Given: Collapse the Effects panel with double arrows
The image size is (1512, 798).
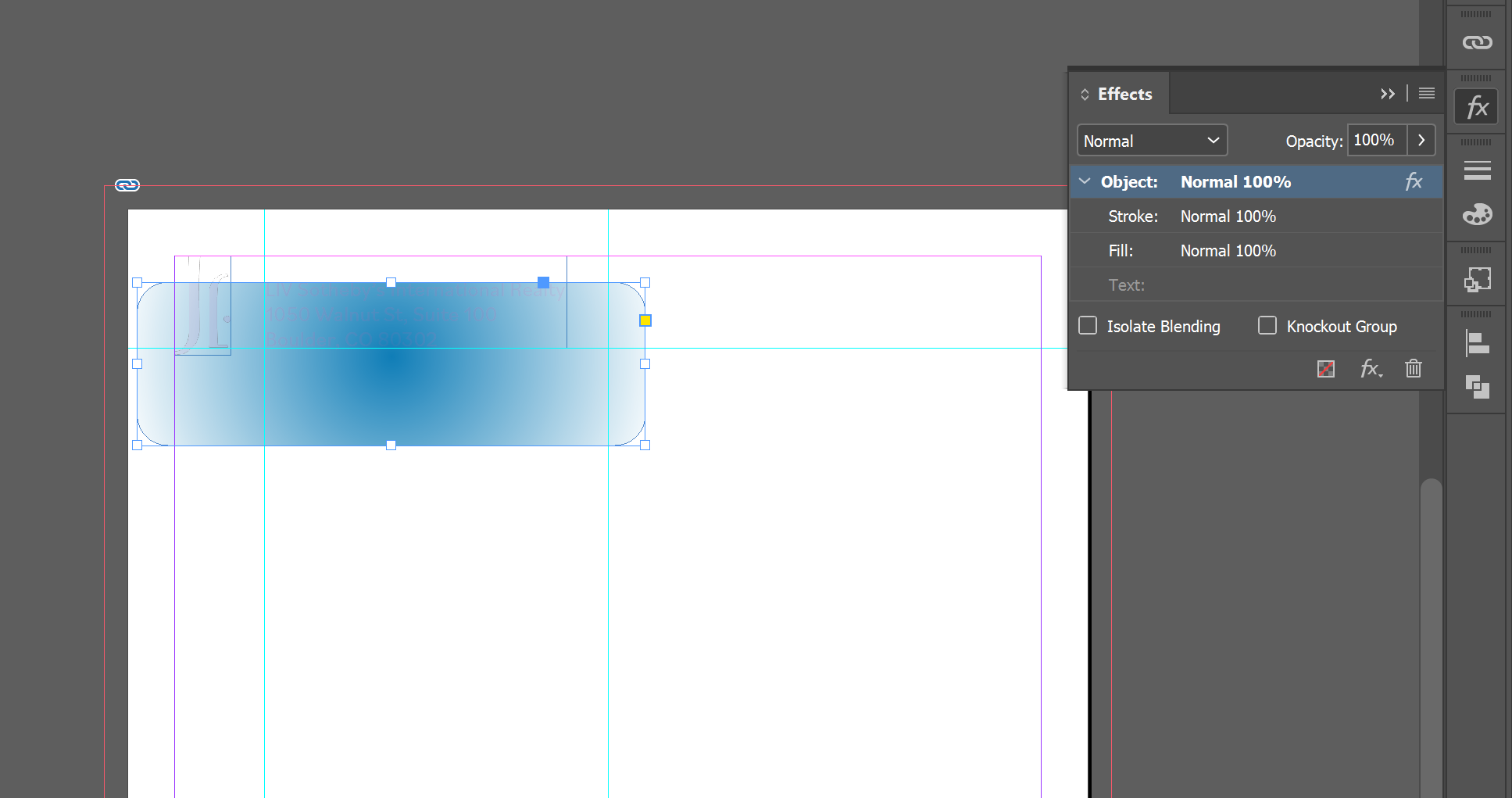Looking at the screenshot, I should pos(1388,93).
